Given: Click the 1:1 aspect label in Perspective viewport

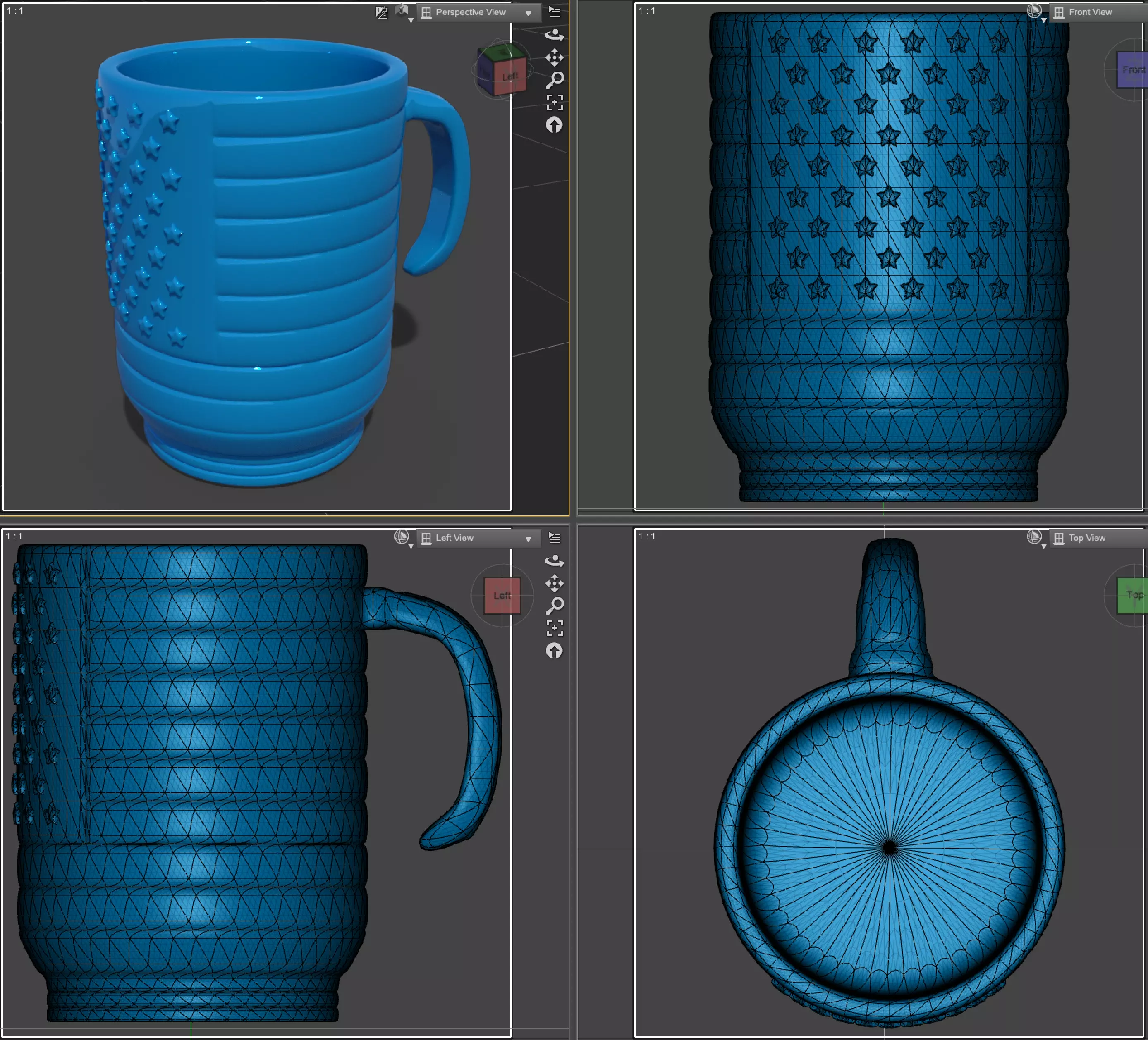Looking at the screenshot, I should click(x=15, y=11).
